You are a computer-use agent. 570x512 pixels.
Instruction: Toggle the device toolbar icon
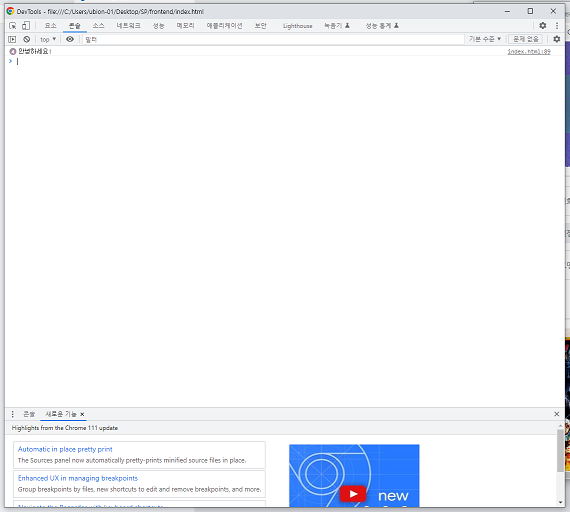click(26, 26)
